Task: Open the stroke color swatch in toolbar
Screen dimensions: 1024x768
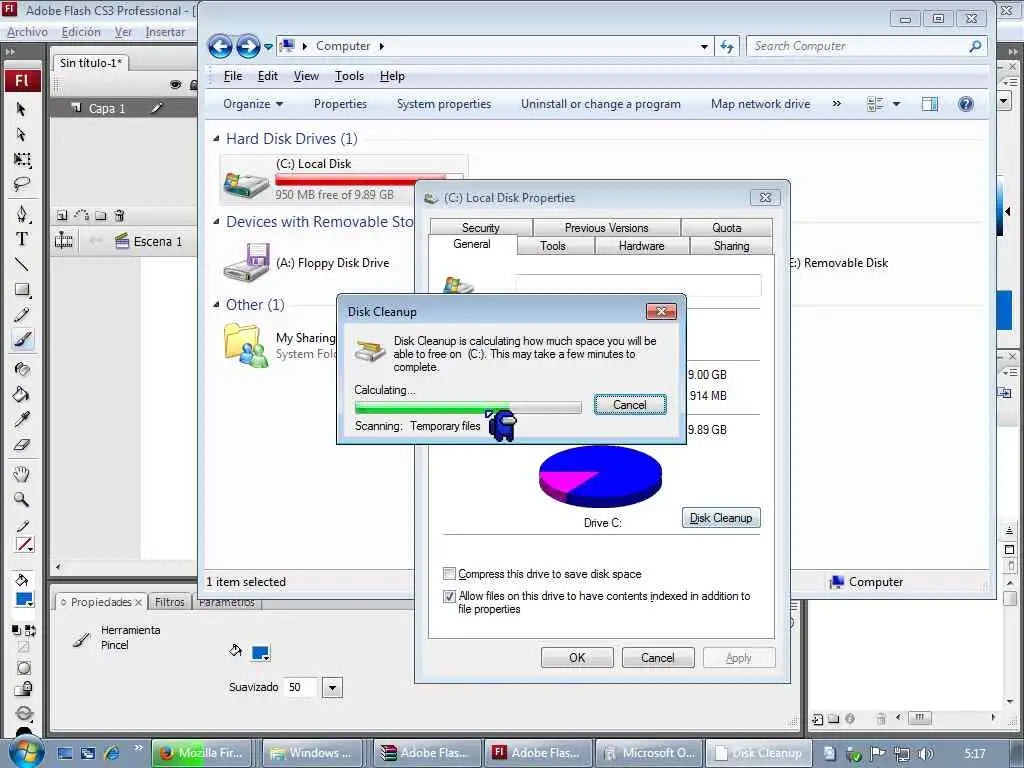Action: [24, 545]
